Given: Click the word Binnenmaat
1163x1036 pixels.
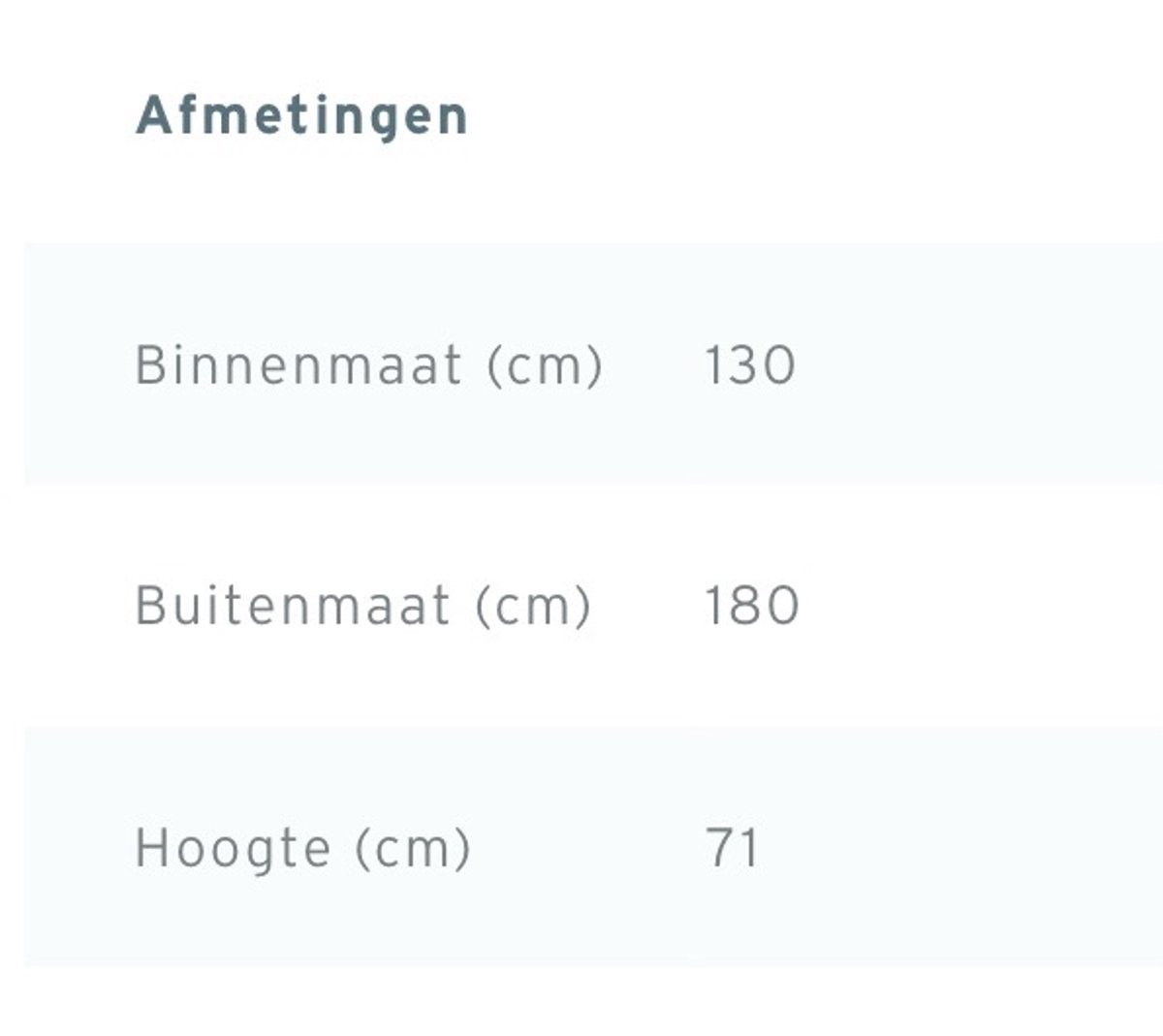Looking at the screenshot, I should 299,365.
